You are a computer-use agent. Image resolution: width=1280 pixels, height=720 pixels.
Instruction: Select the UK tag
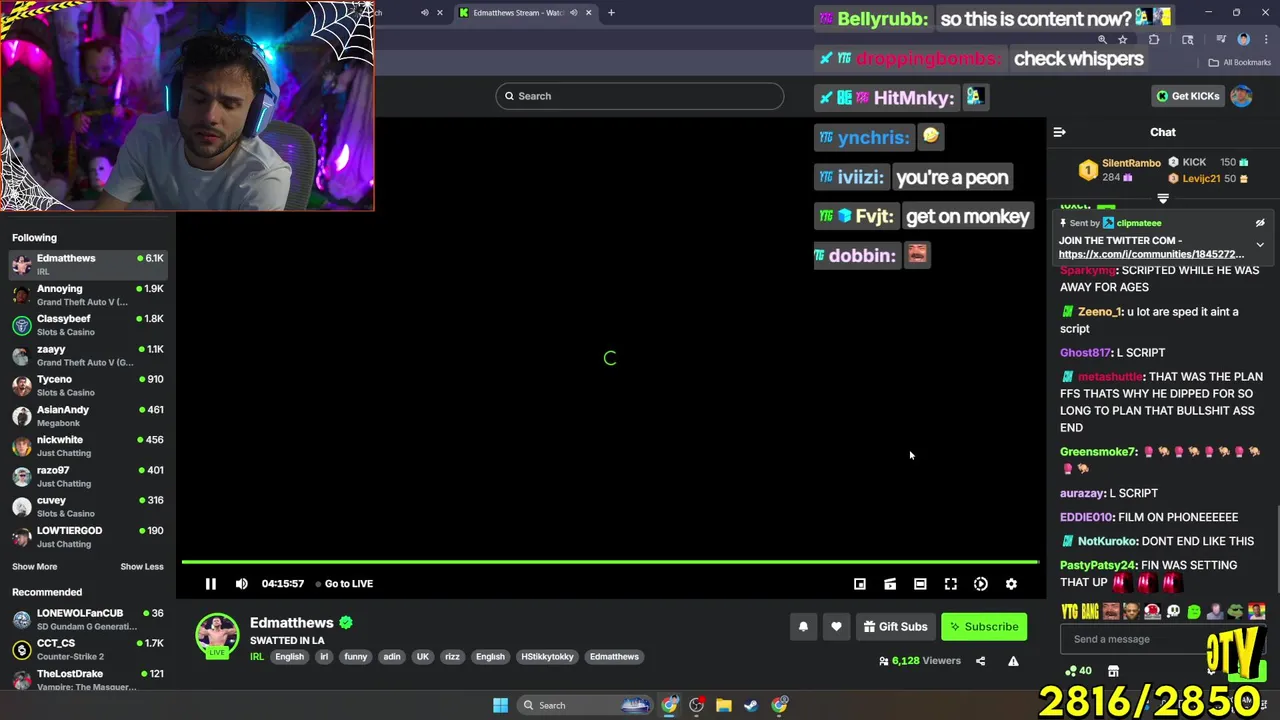[x=422, y=657]
